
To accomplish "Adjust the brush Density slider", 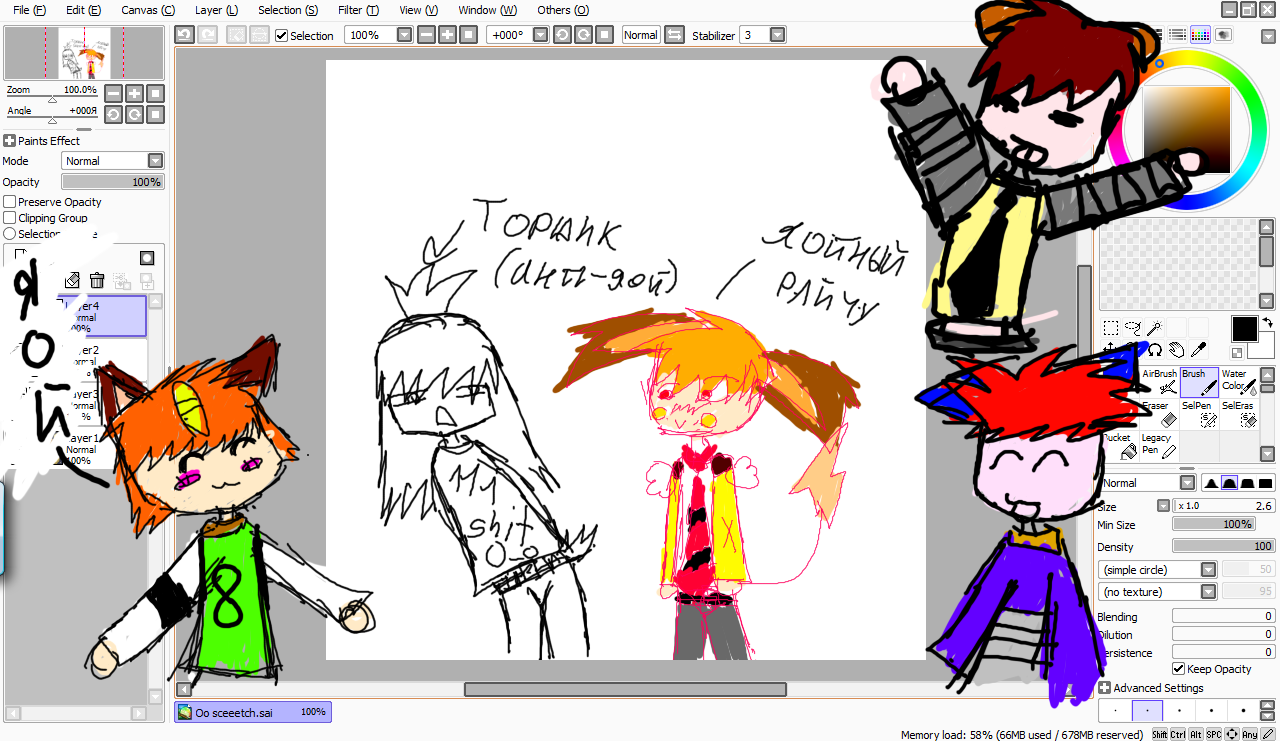I will 1224,546.
